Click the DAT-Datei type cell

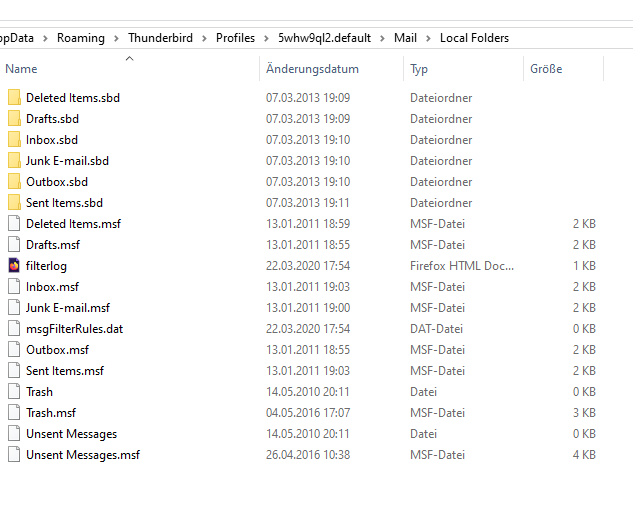pyautogui.click(x=436, y=329)
